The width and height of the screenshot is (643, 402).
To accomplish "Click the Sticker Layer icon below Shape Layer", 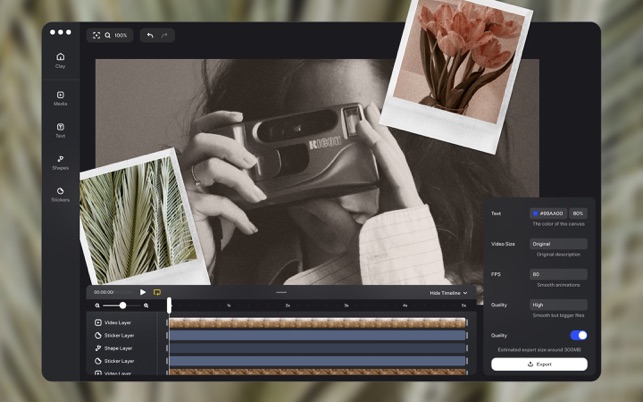I will click(x=98, y=361).
